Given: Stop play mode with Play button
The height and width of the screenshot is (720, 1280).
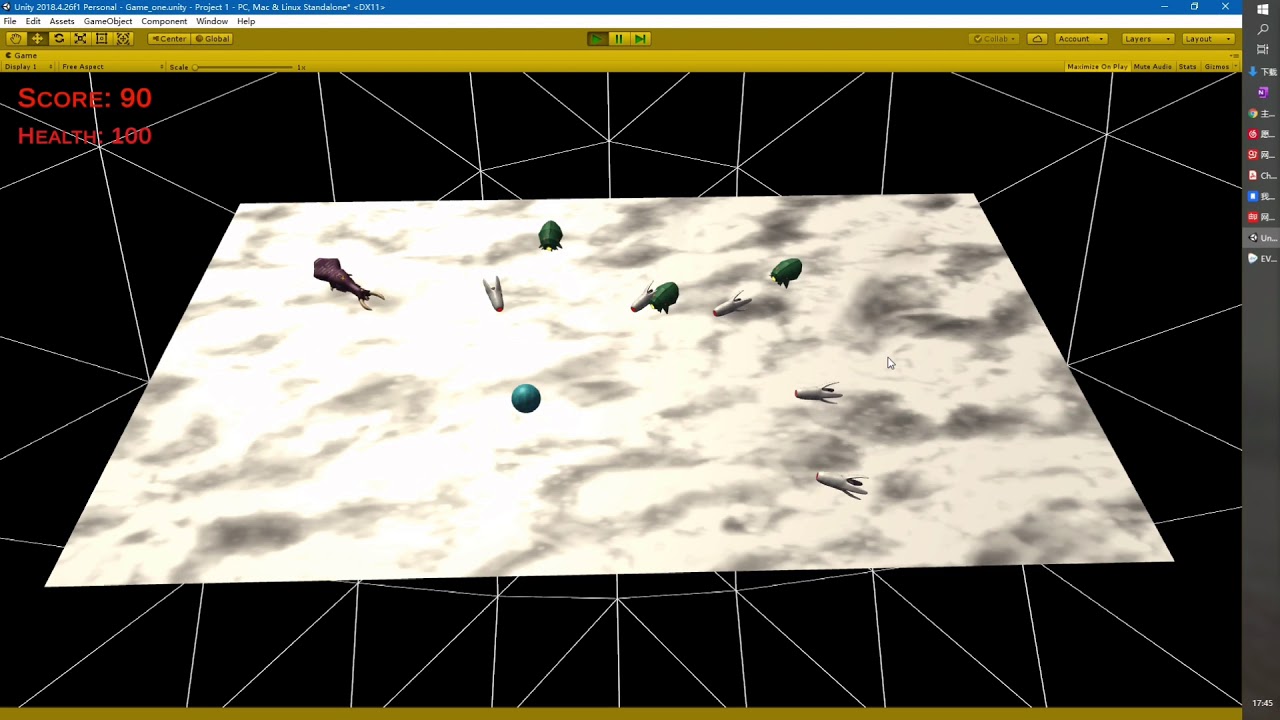Looking at the screenshot, I should [597, 38].
